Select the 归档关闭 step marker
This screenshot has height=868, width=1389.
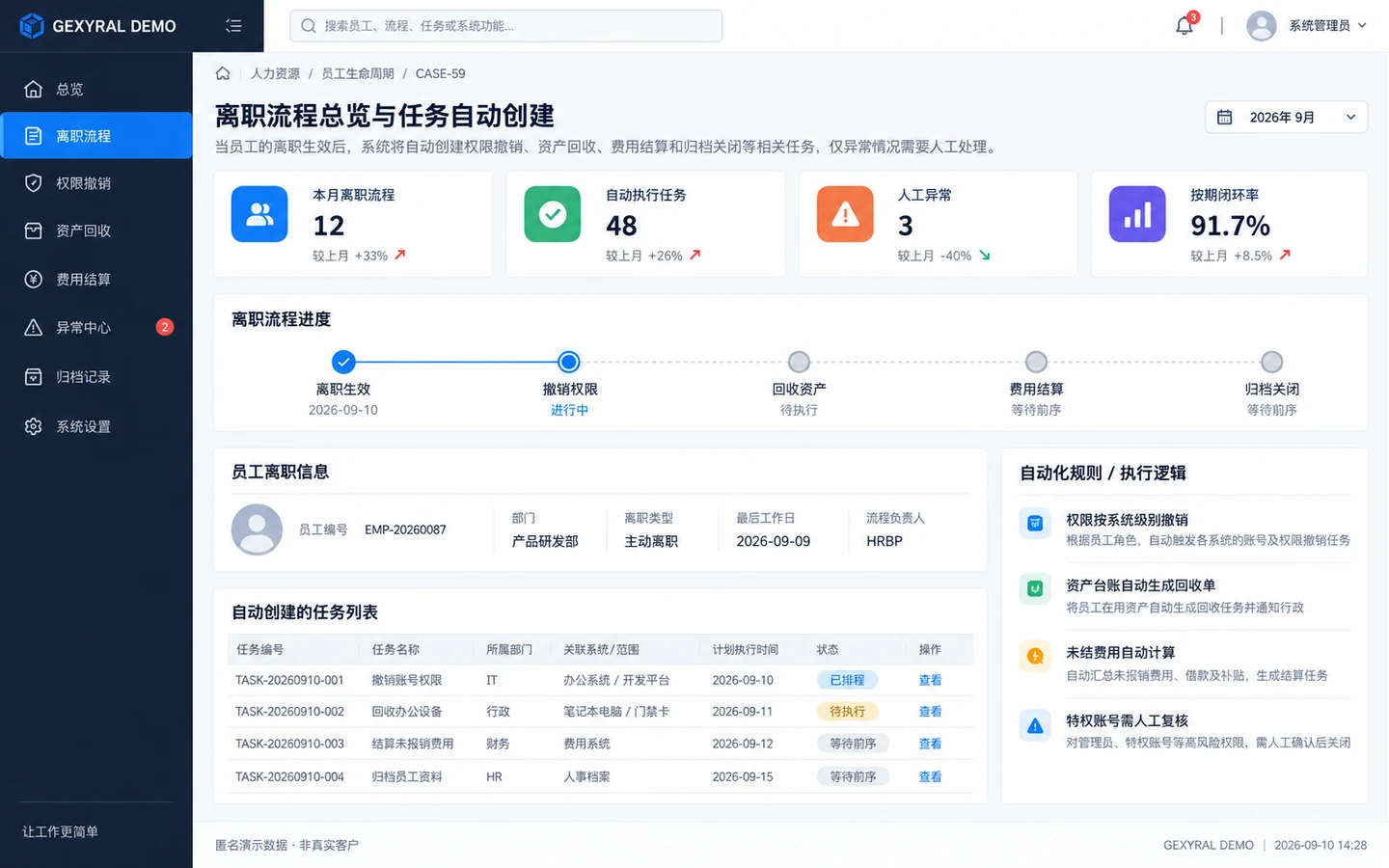click(x=1272, y=362)
